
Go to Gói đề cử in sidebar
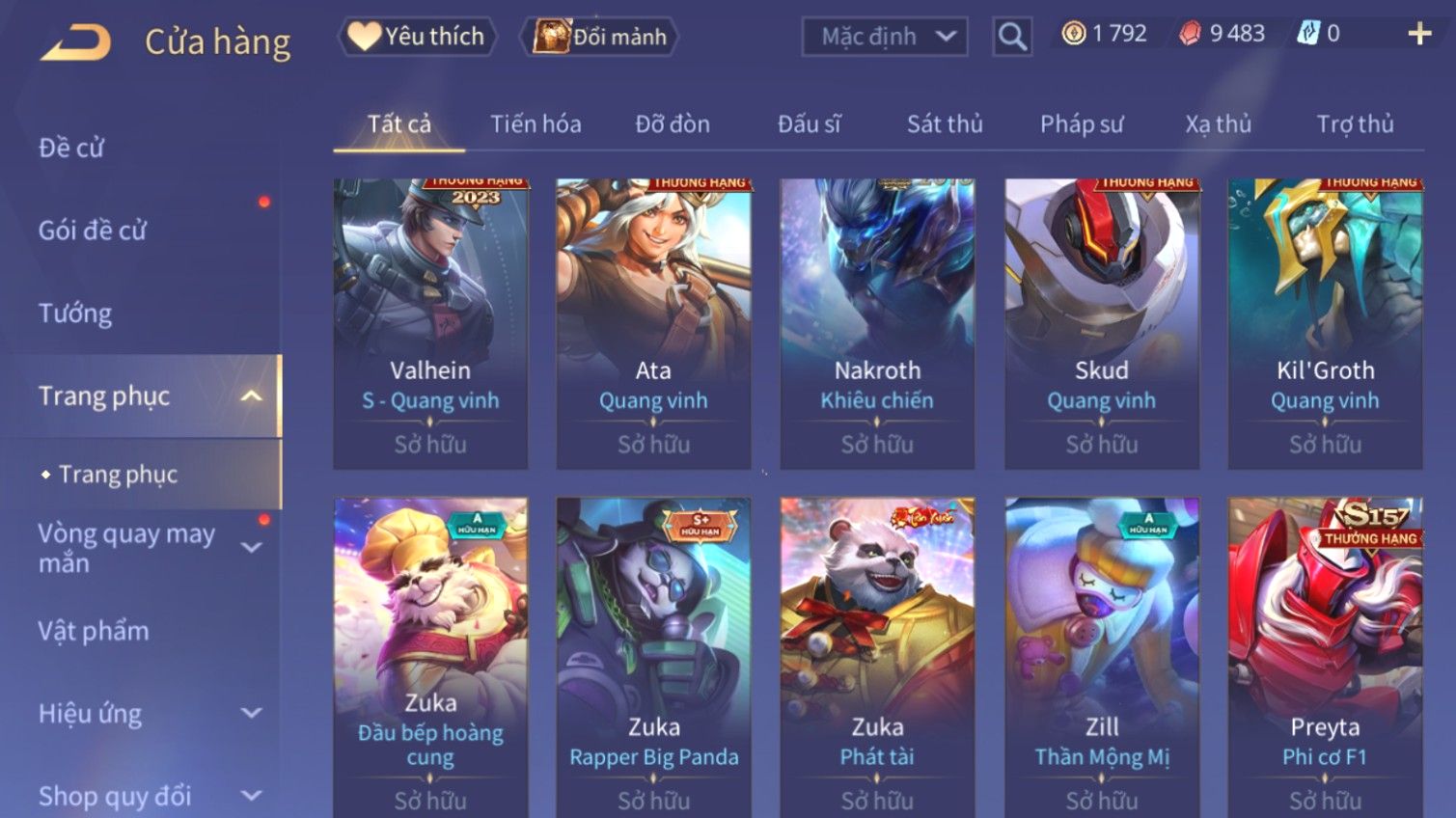93,231
